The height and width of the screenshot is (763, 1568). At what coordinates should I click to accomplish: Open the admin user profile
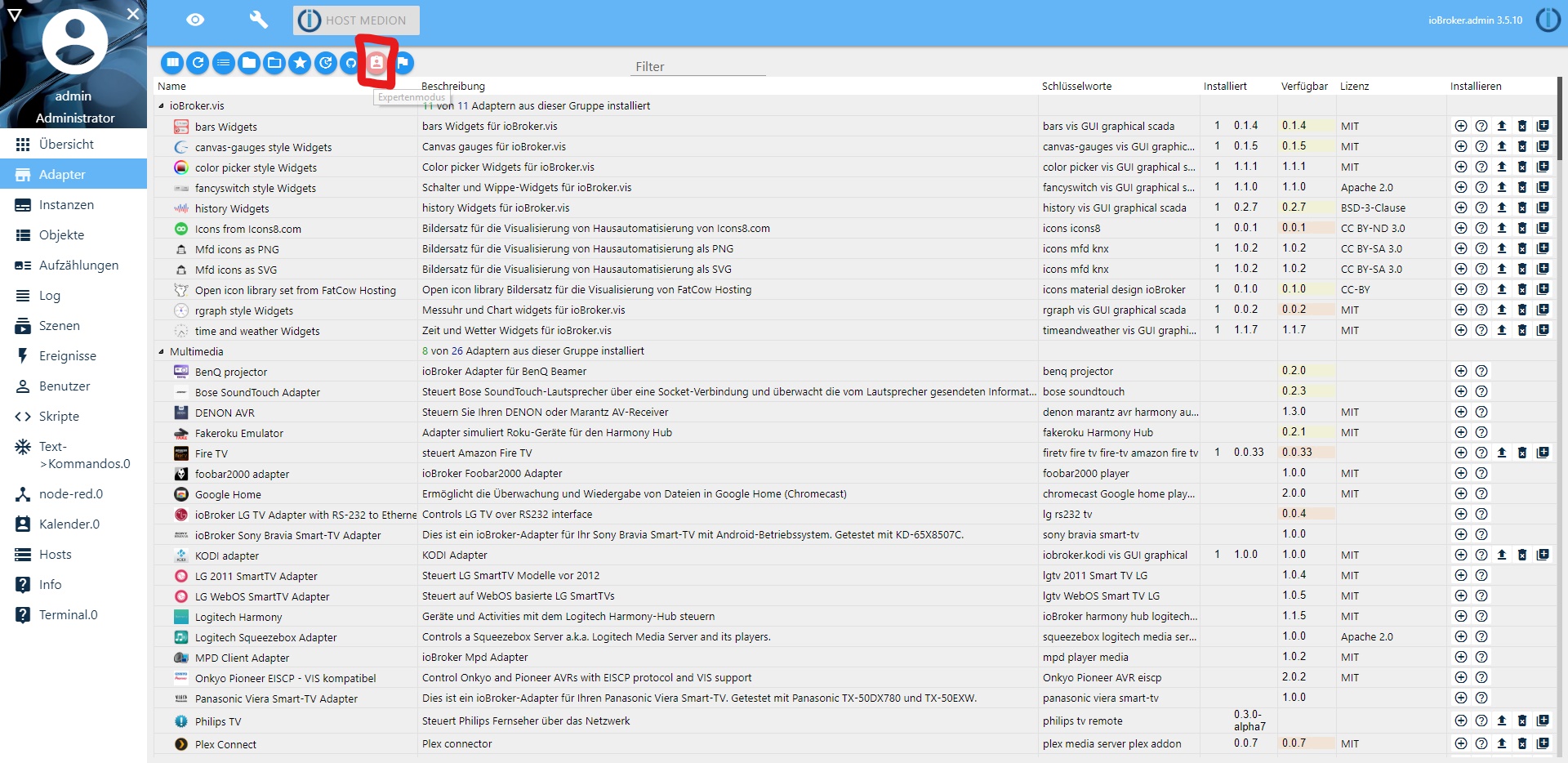point(73,42)
